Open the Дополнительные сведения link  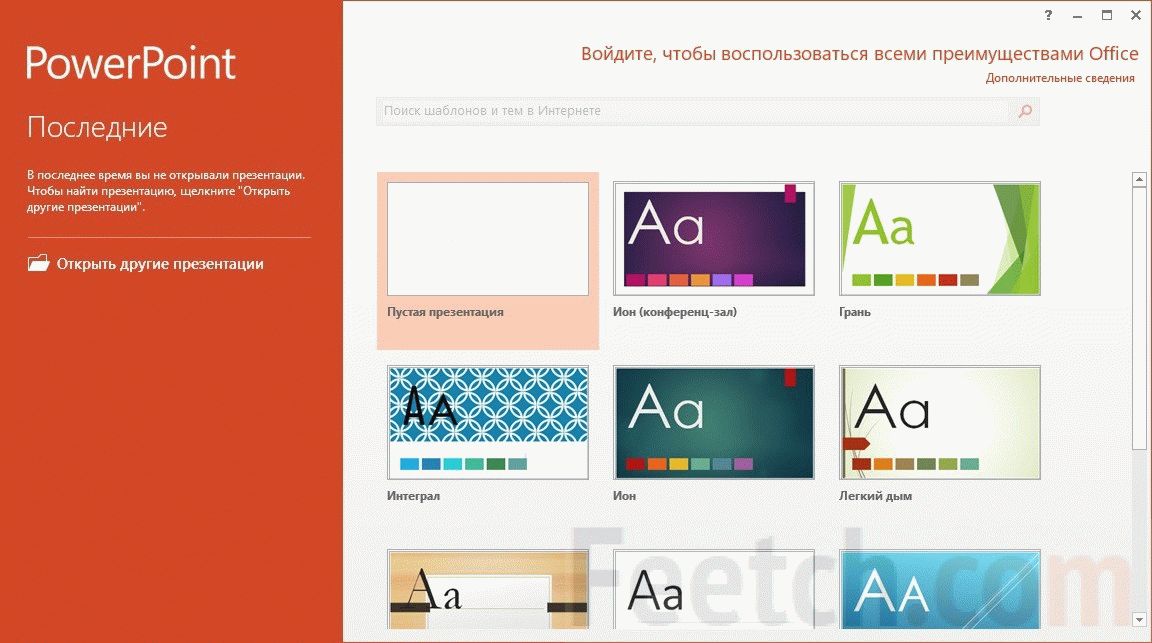[x=1060, y=78]
